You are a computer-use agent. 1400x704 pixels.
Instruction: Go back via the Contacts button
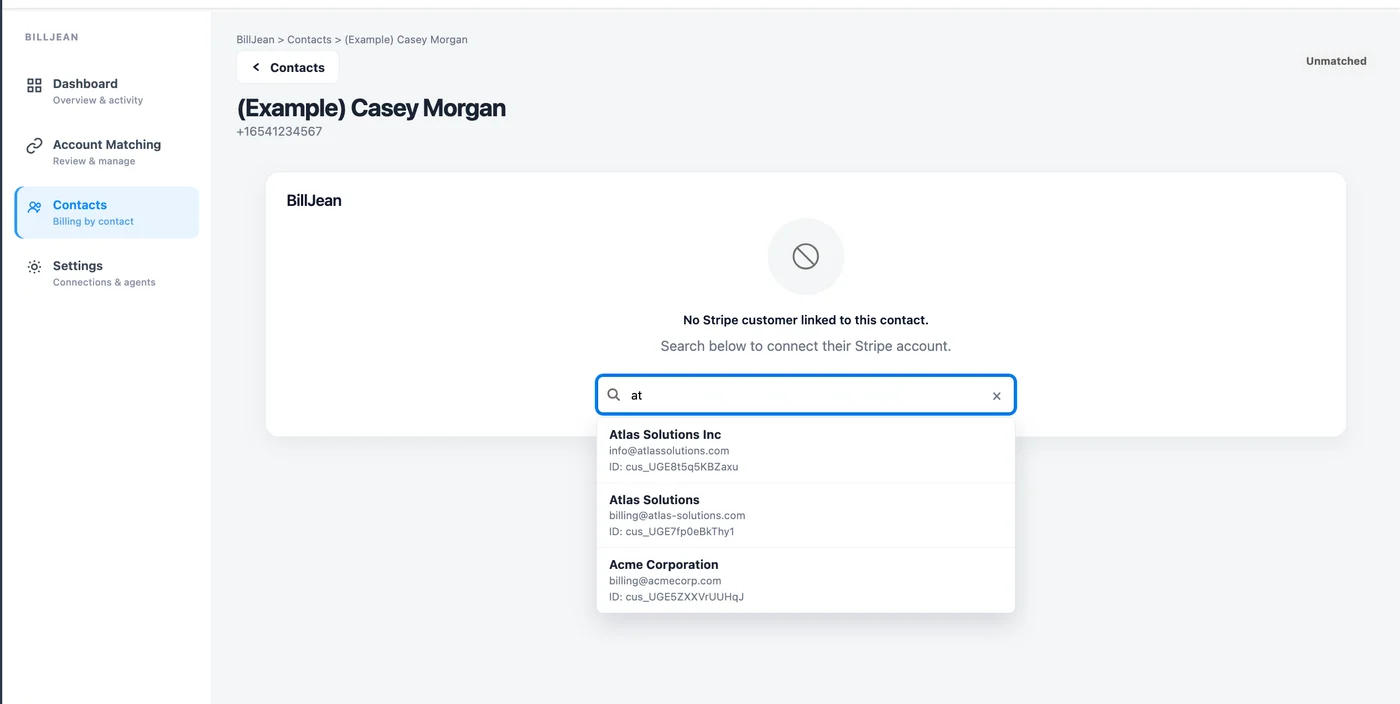coord(288,67)
